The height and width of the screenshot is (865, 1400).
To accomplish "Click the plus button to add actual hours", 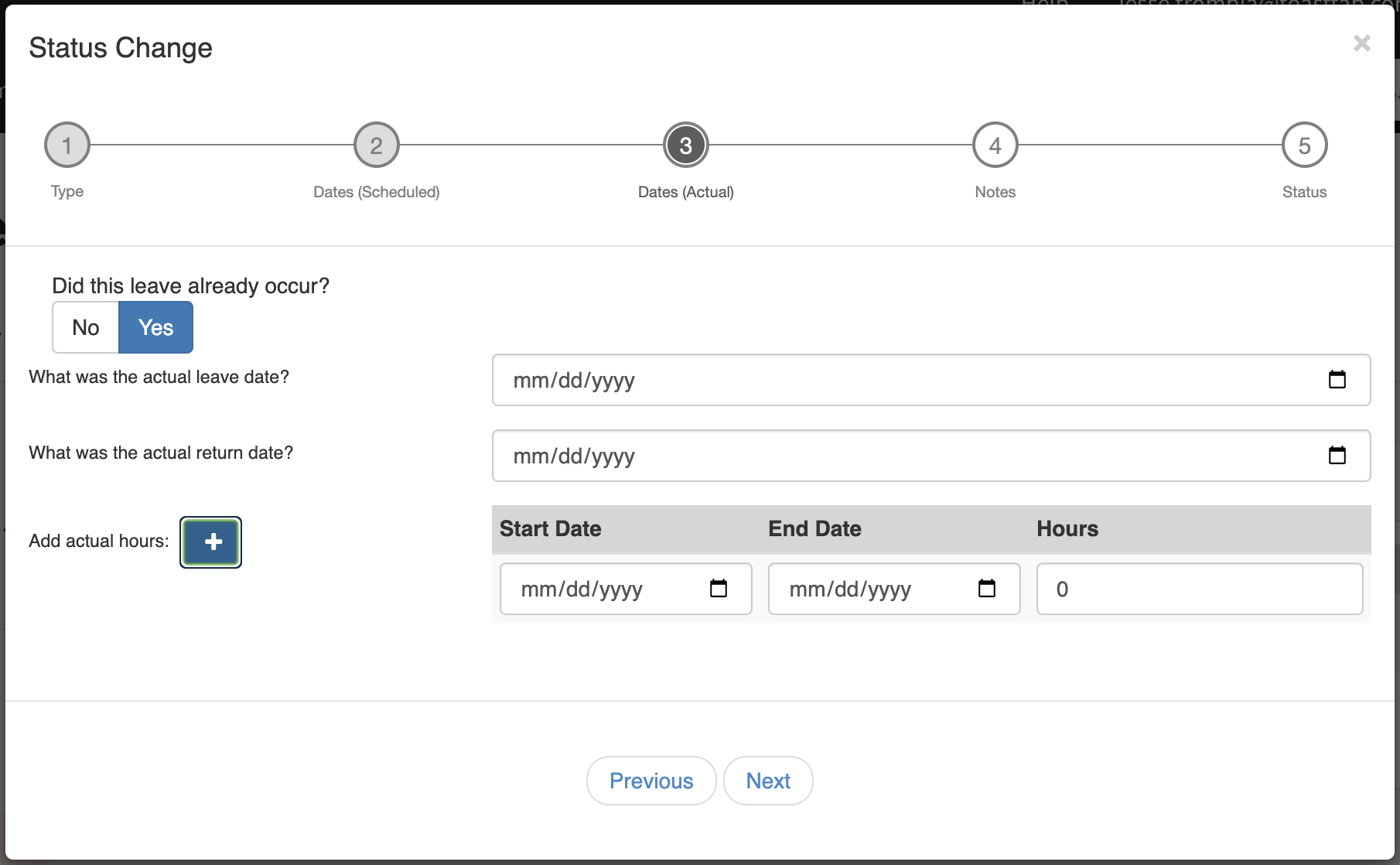I will click(211, 542).
